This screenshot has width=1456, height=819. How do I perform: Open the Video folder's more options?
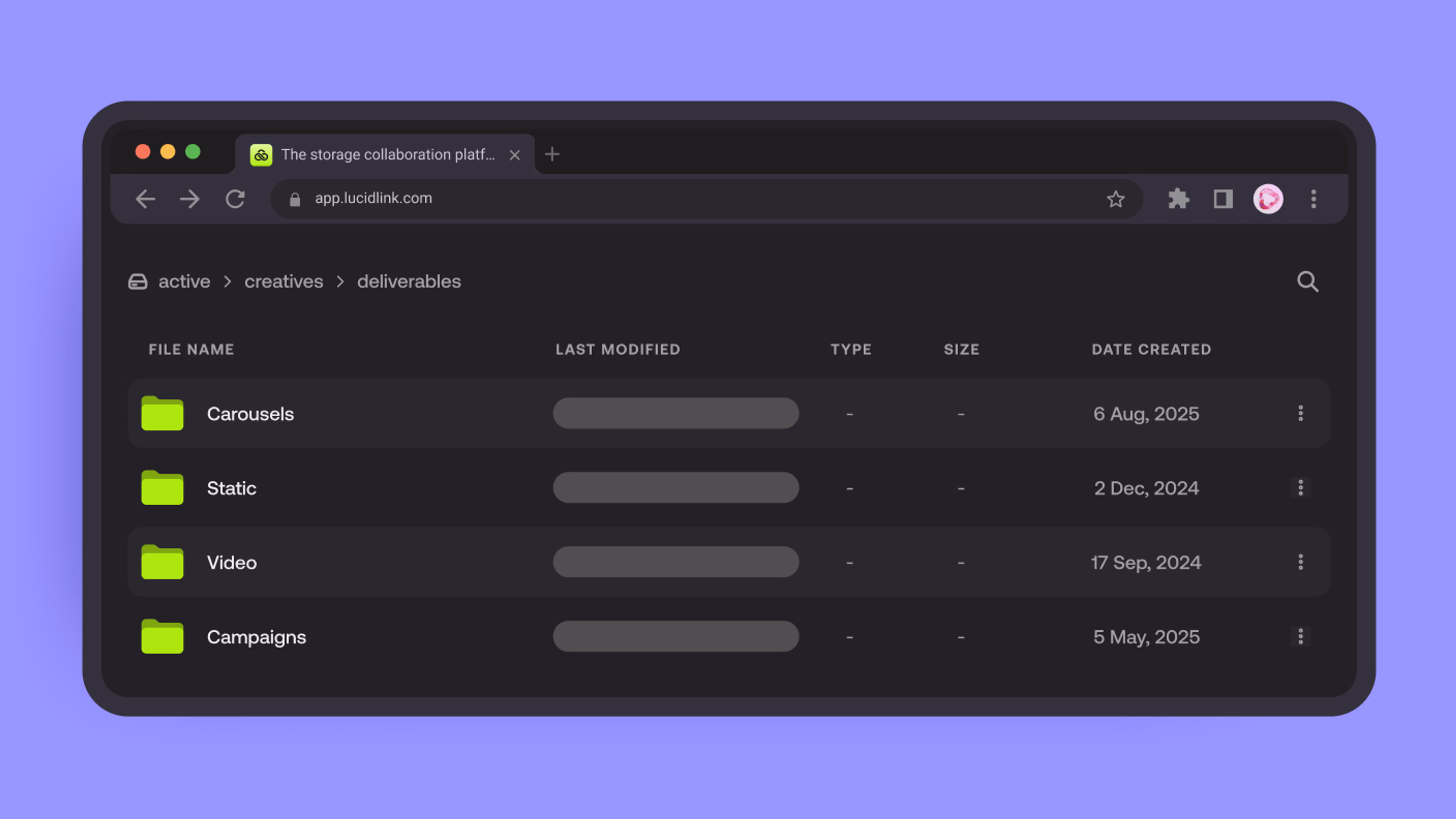tap(1300, 562)
